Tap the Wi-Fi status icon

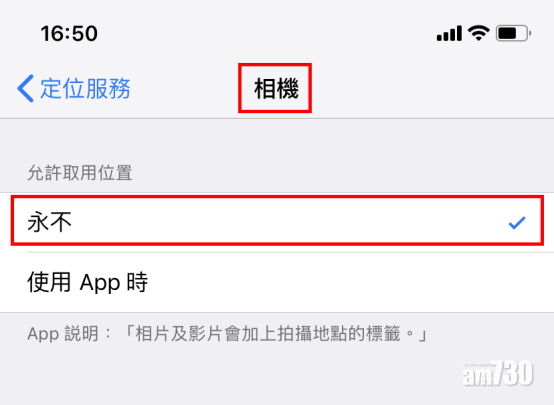click(x=478, y=33)
